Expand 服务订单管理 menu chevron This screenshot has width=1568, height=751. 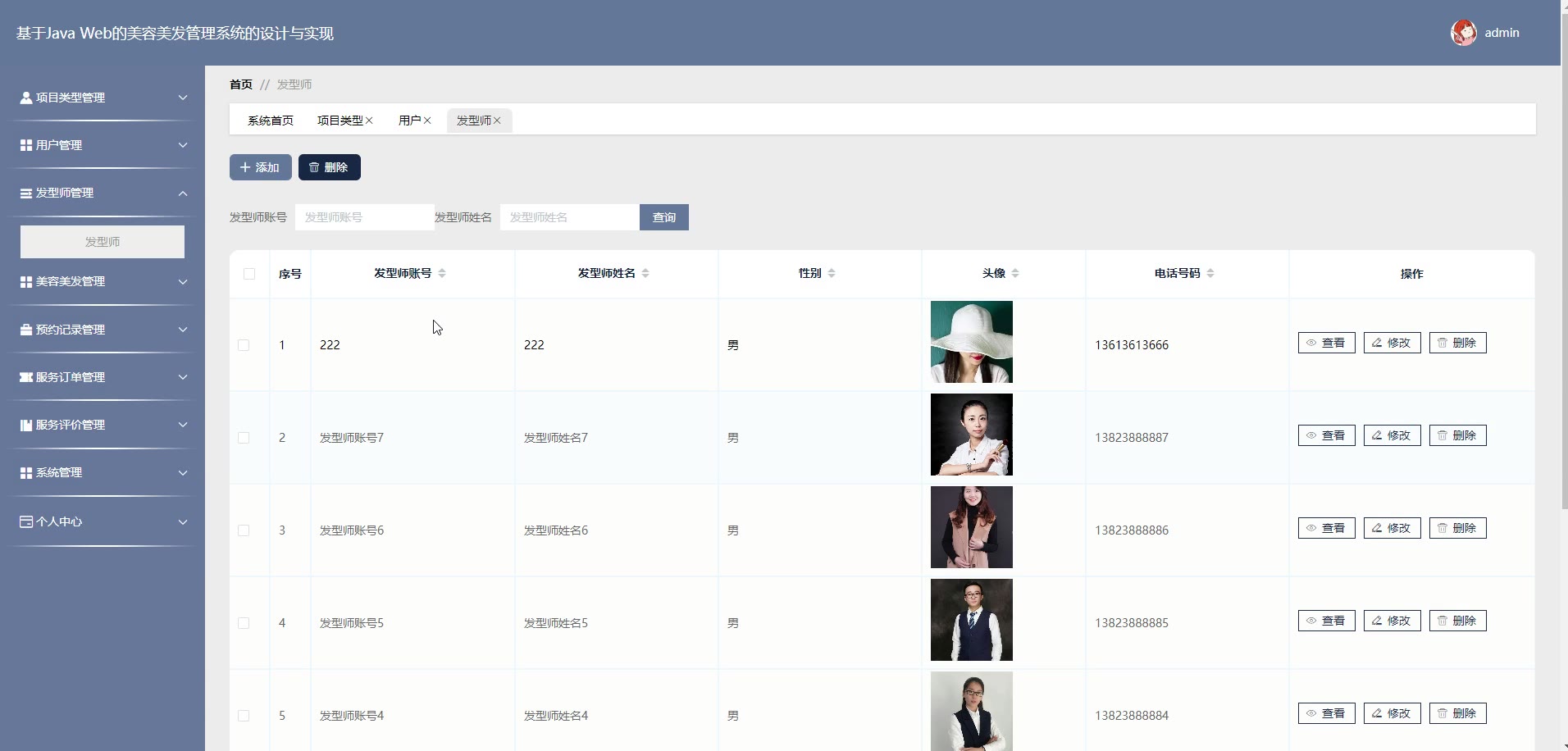pyautogui.click(x=183, y=377)
